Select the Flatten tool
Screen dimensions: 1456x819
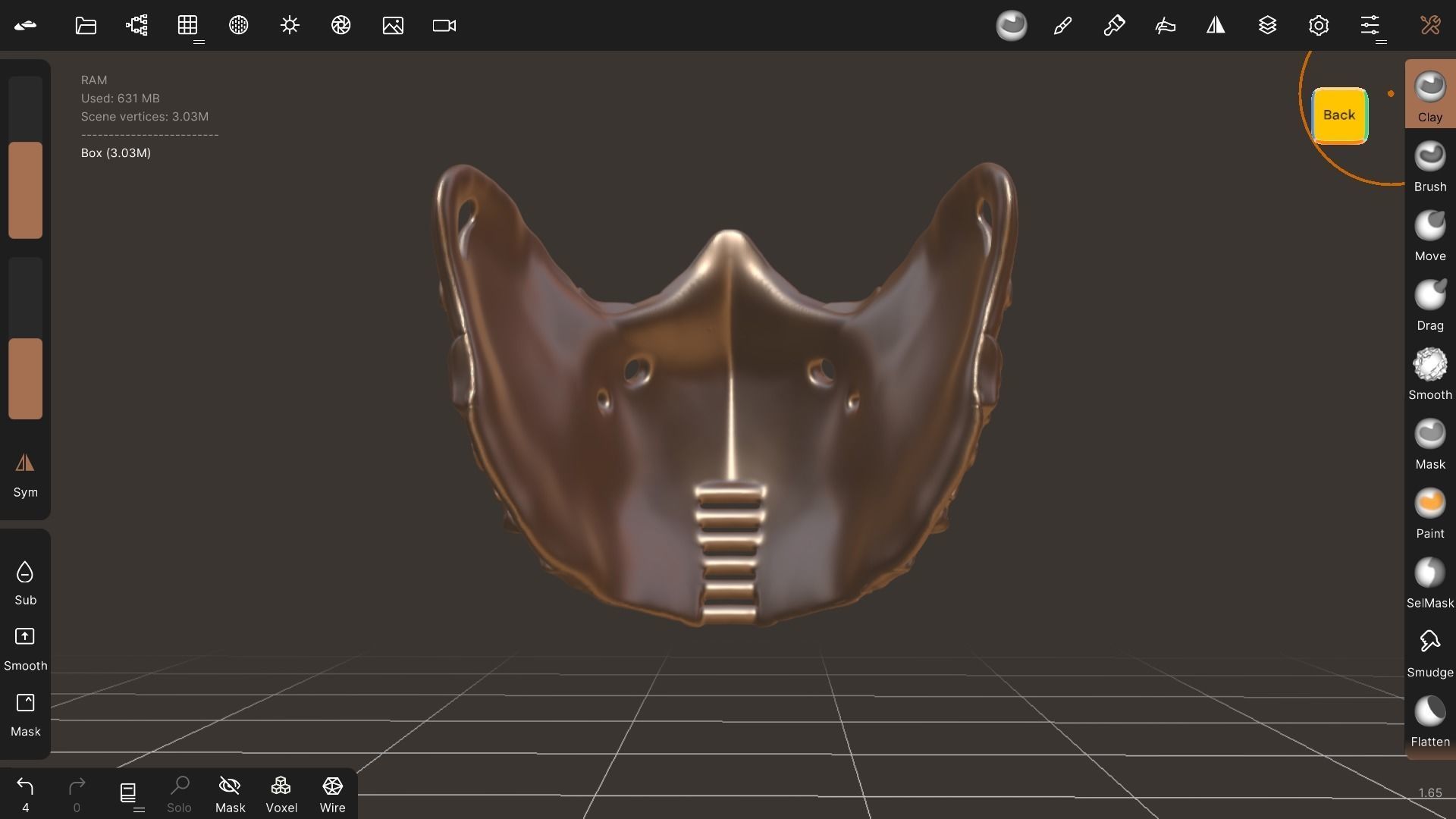[x=1430, y=720]
